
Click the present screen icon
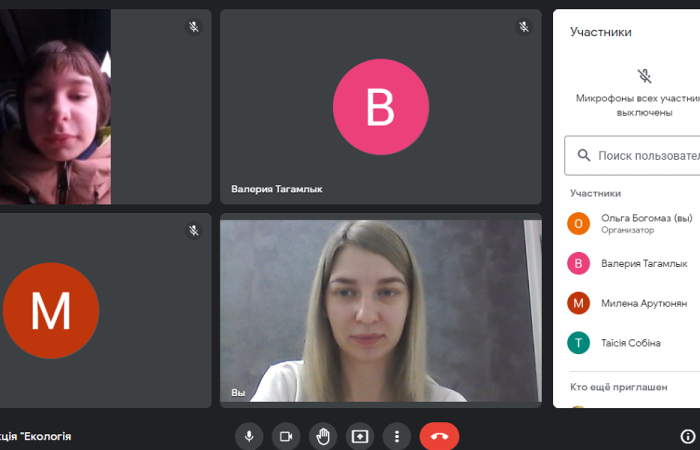pyautogui.click(x=359, y=436)
